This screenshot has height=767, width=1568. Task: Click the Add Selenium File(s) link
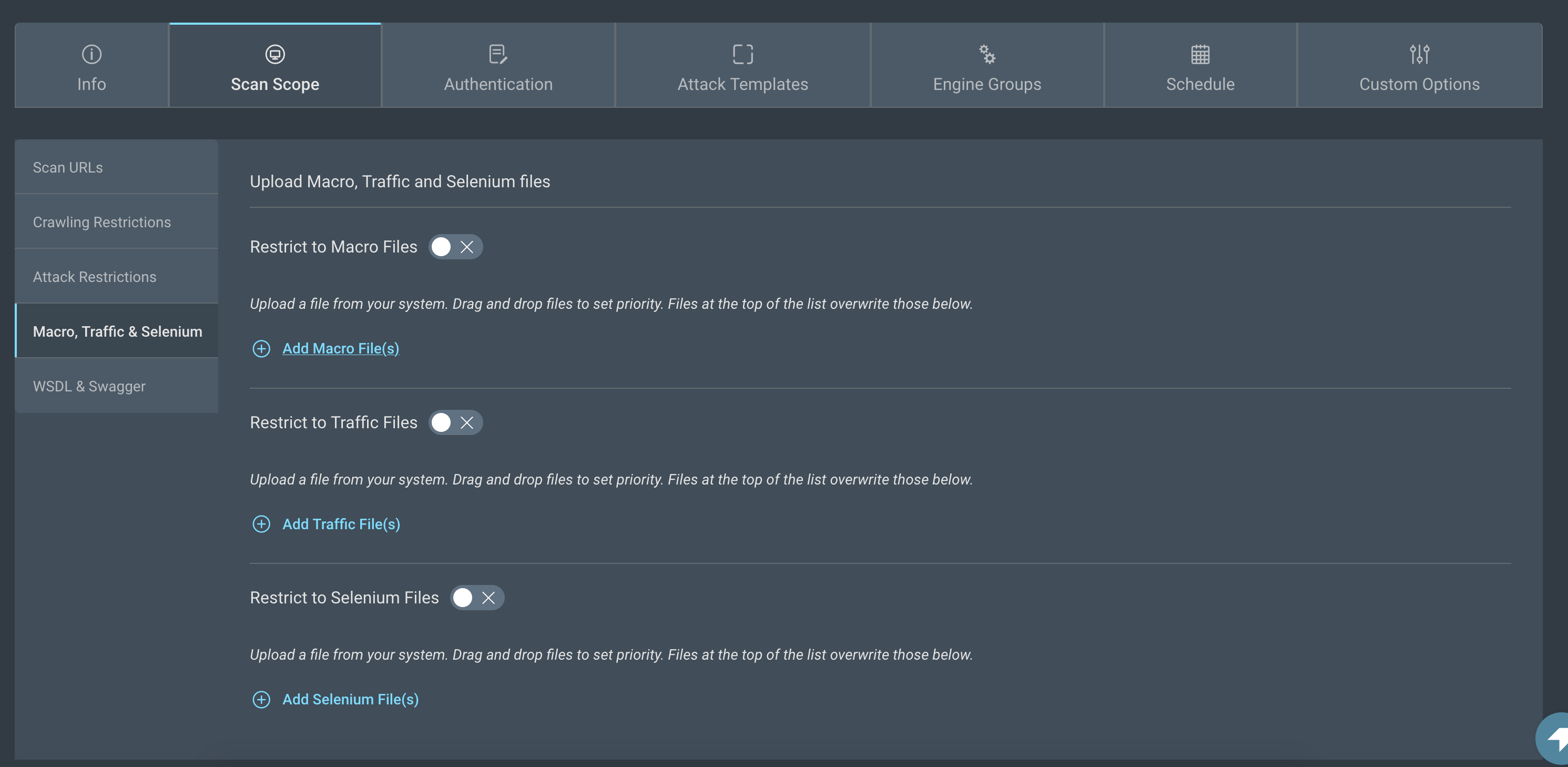click(x=350, y=699)
